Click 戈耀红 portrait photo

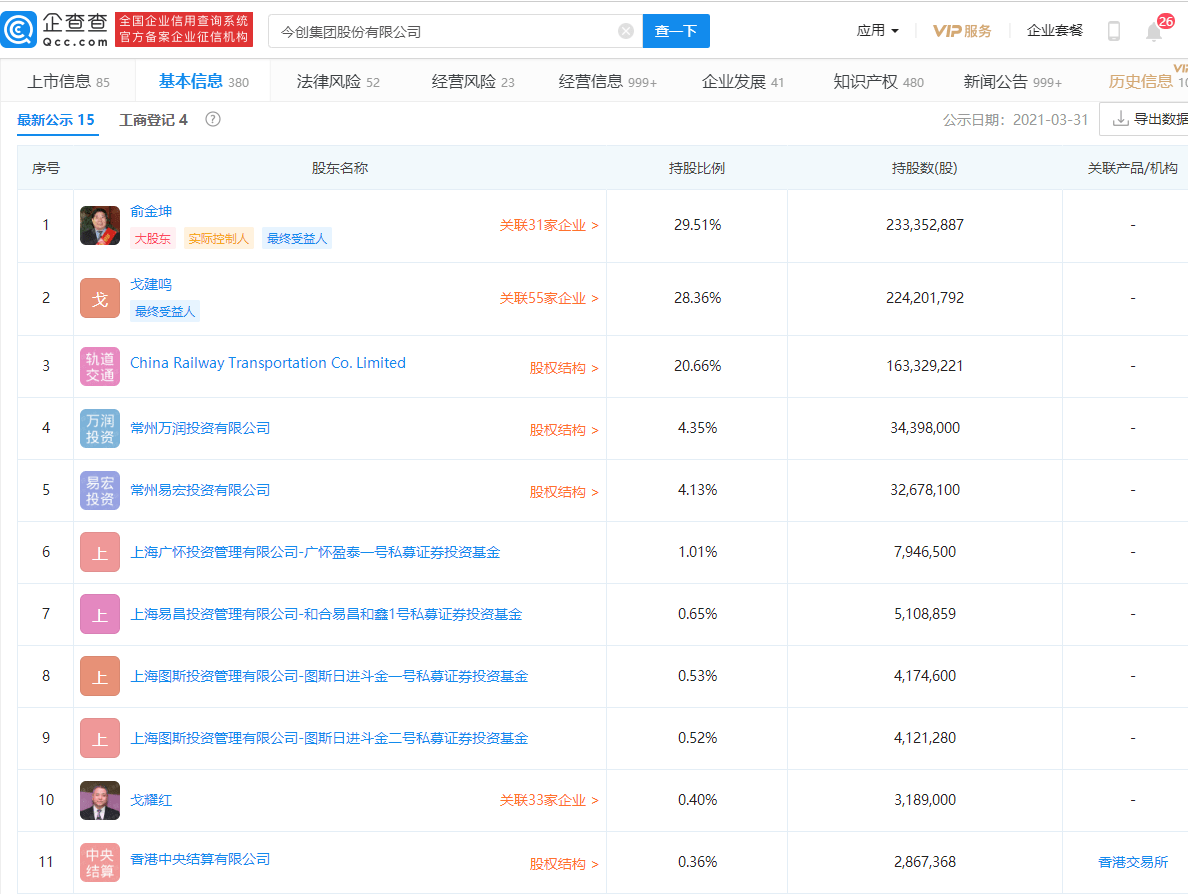100,801
